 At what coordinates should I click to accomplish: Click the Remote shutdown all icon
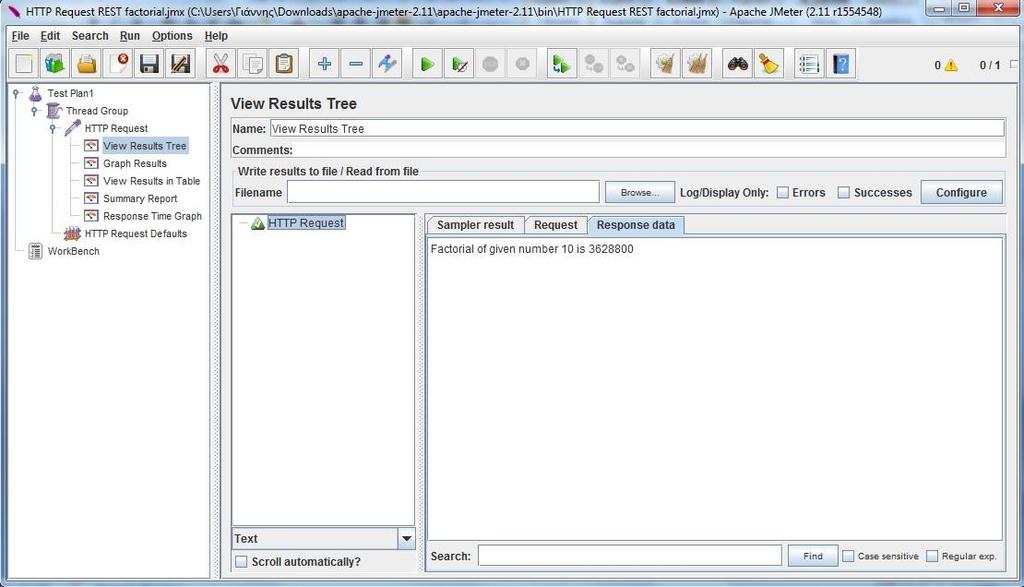click(x=625, y=64)
